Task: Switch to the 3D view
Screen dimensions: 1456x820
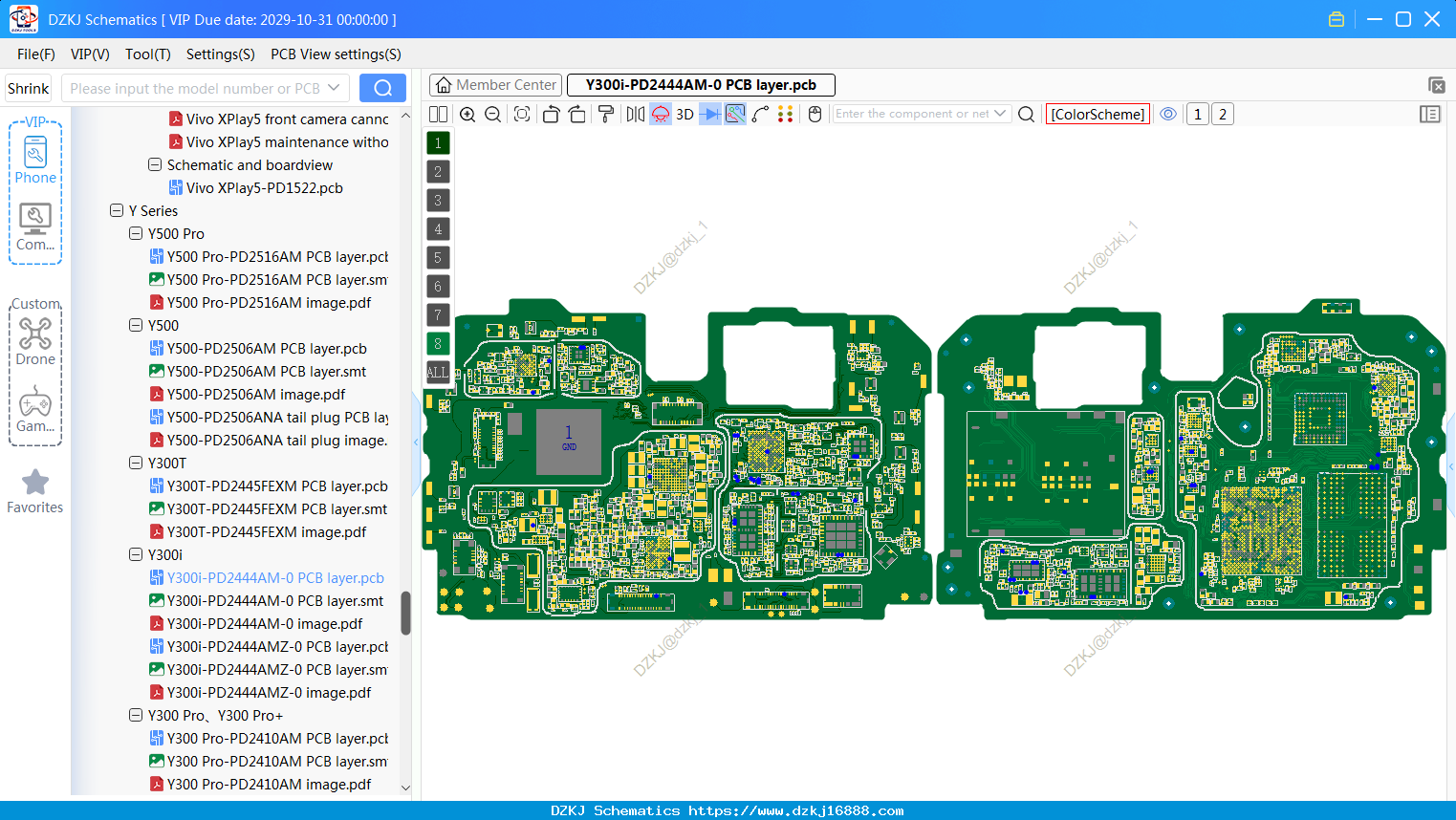Action: click(685, 114)
